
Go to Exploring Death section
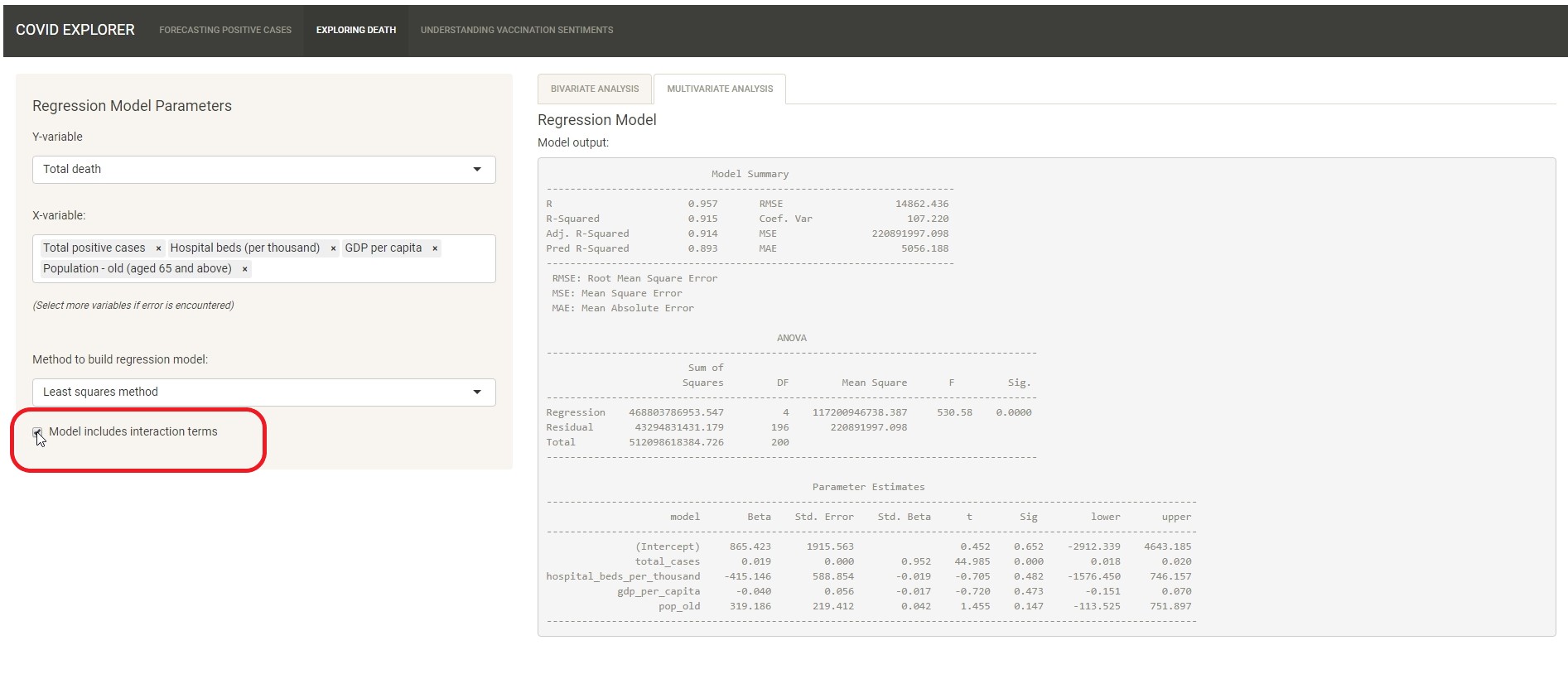click(x=356, y=31)
